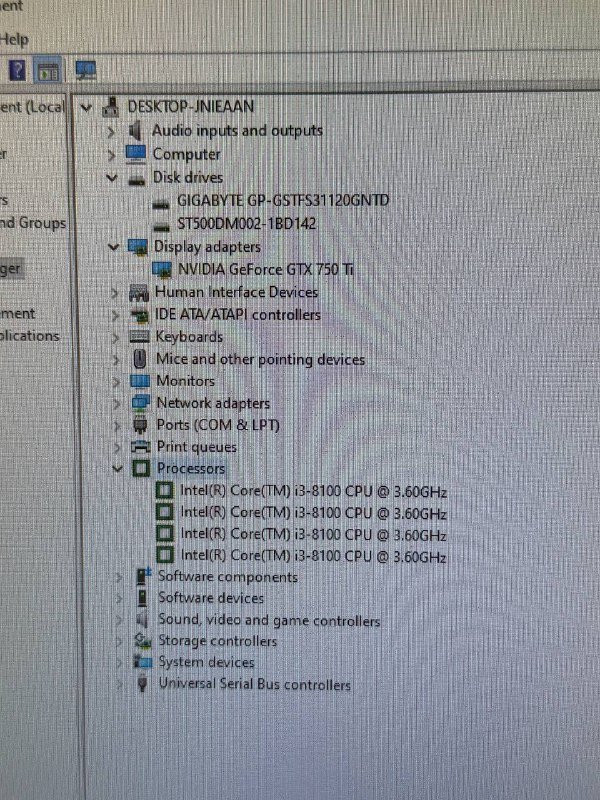
Task: Click the drive icon beside ST500DM002-1BD142
Action: click(161, 226)
